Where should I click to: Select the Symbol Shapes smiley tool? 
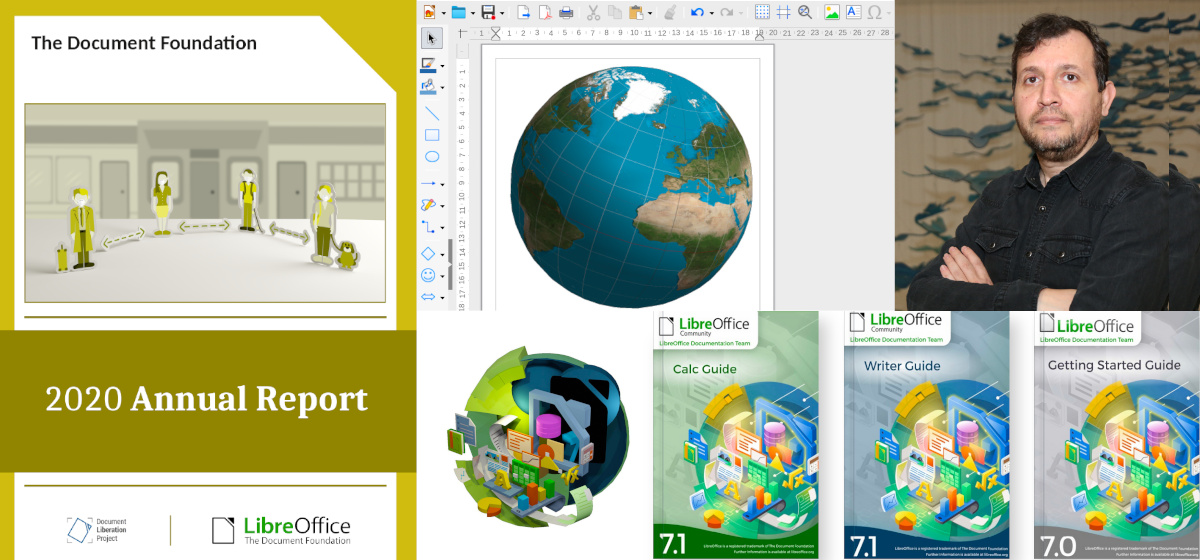[x=429, y=275]
